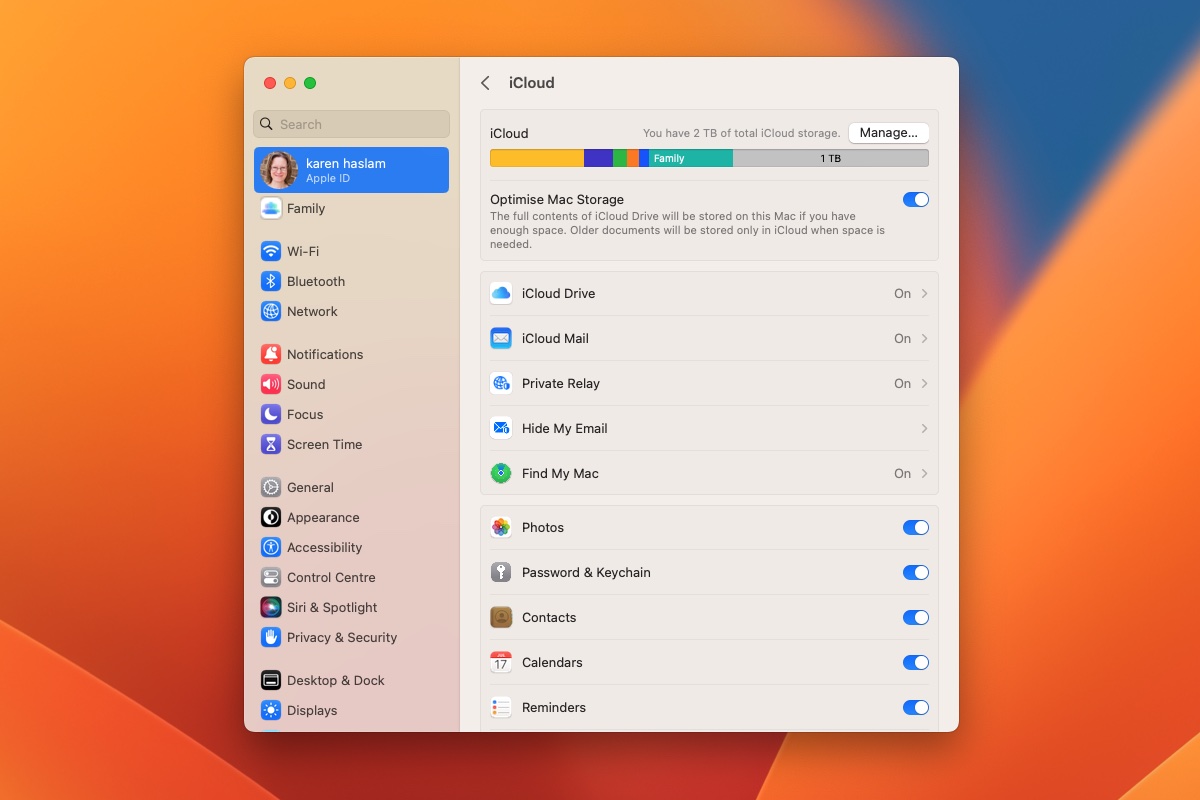Expand Find My Mac row chevron

[x=924, y=473]
